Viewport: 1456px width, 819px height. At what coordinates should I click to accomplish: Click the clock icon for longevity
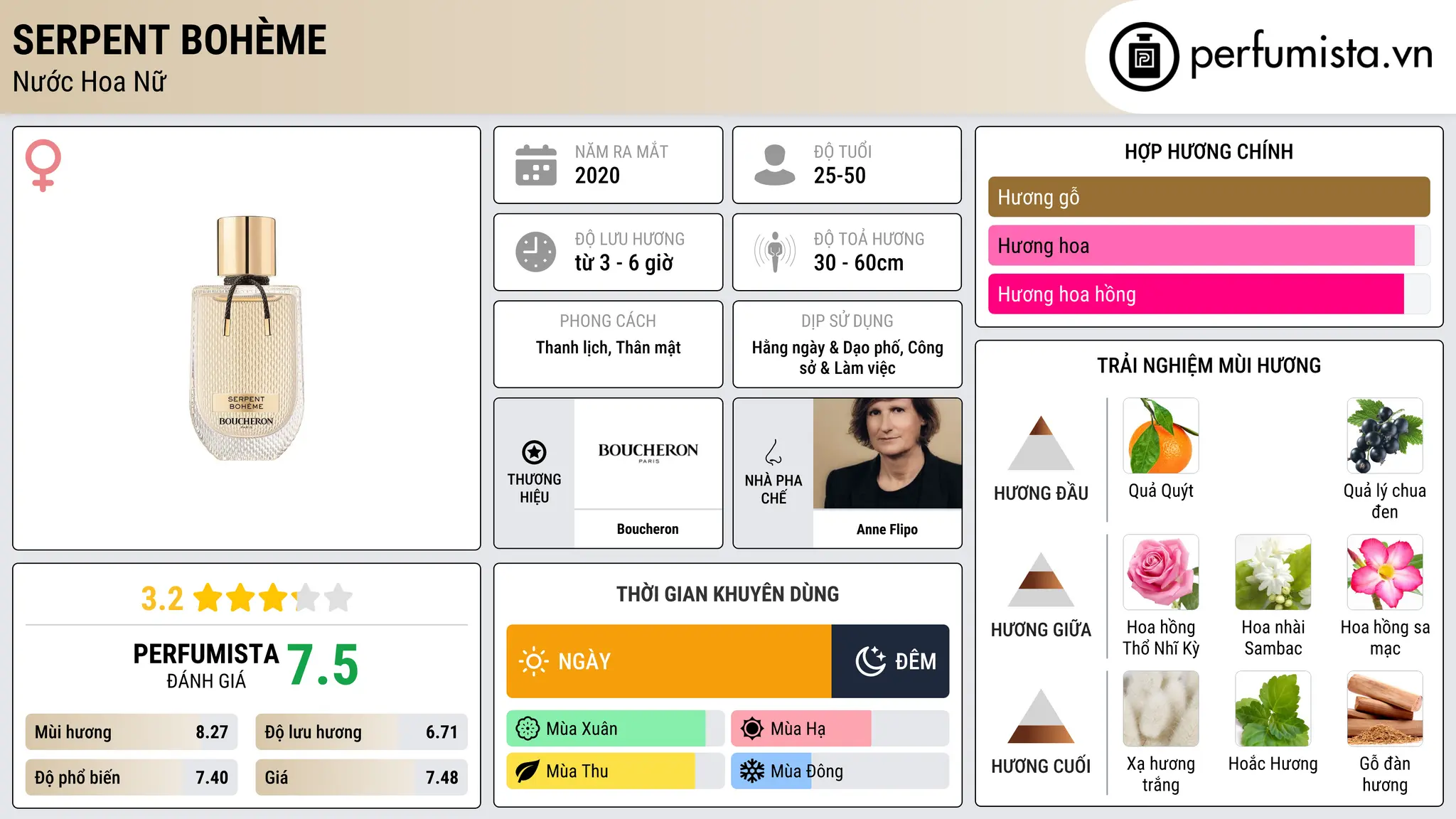[536, 252]
